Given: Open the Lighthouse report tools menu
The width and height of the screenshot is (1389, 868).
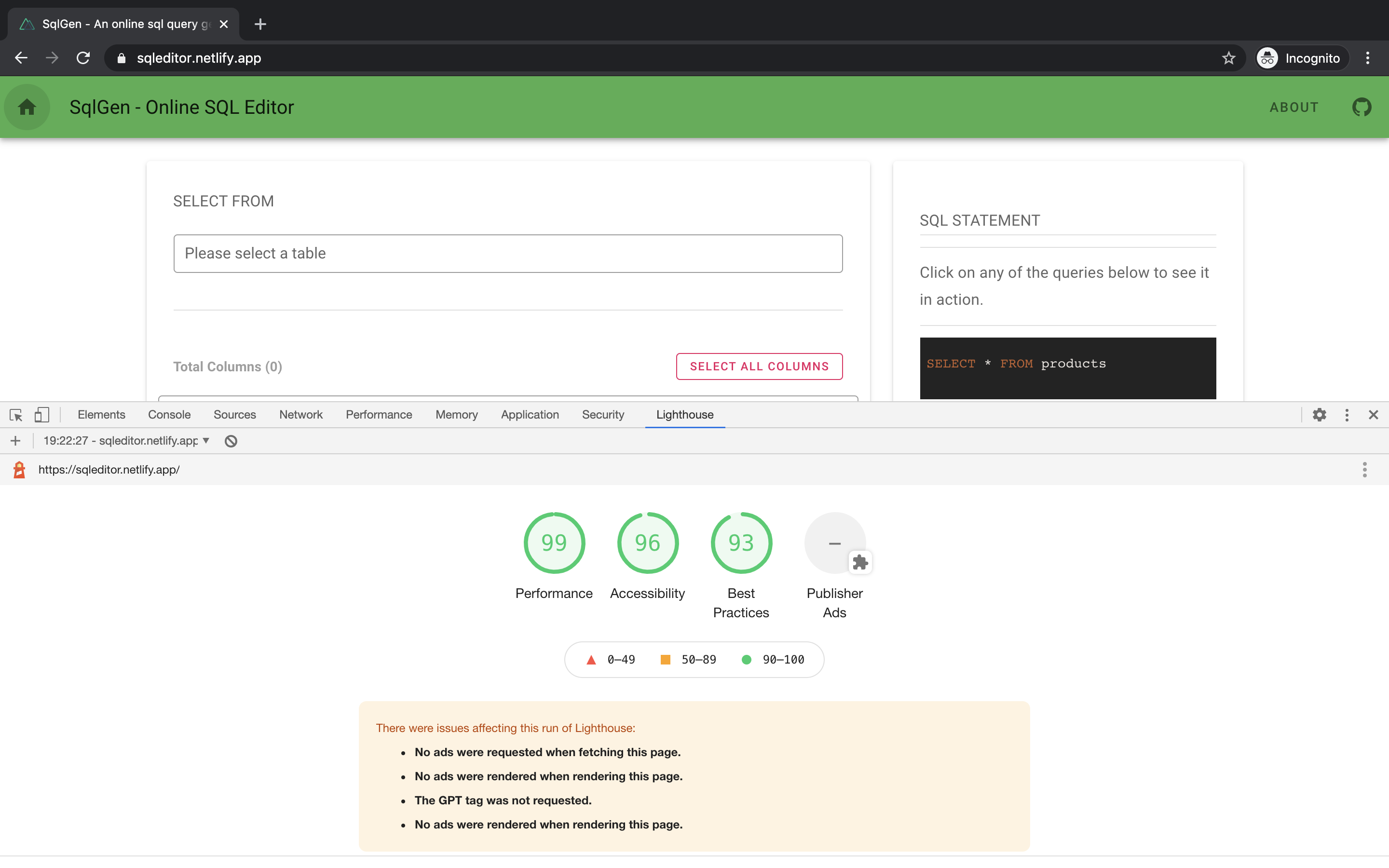Looking at the screenshot, I should click(x=1364, y=470).
